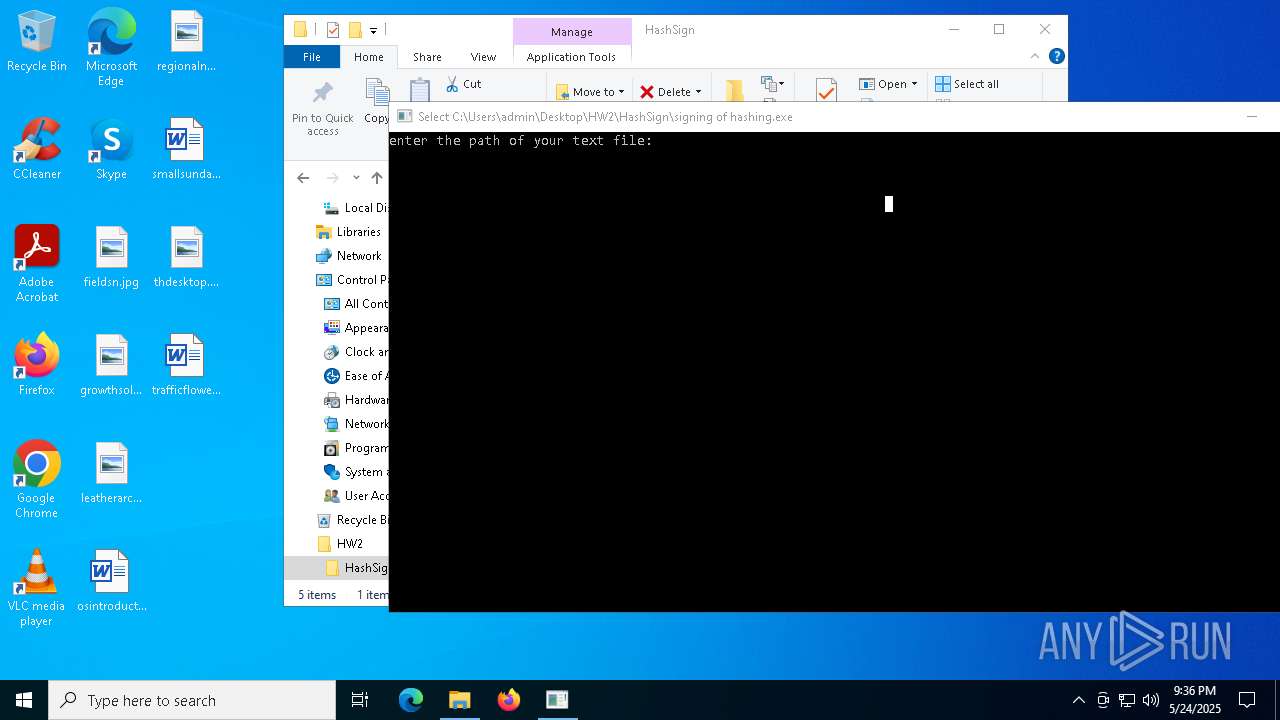Open the volume control in tray
Image resolution: width=1280 pixels, height=720 pixels.
[1151, 700]
